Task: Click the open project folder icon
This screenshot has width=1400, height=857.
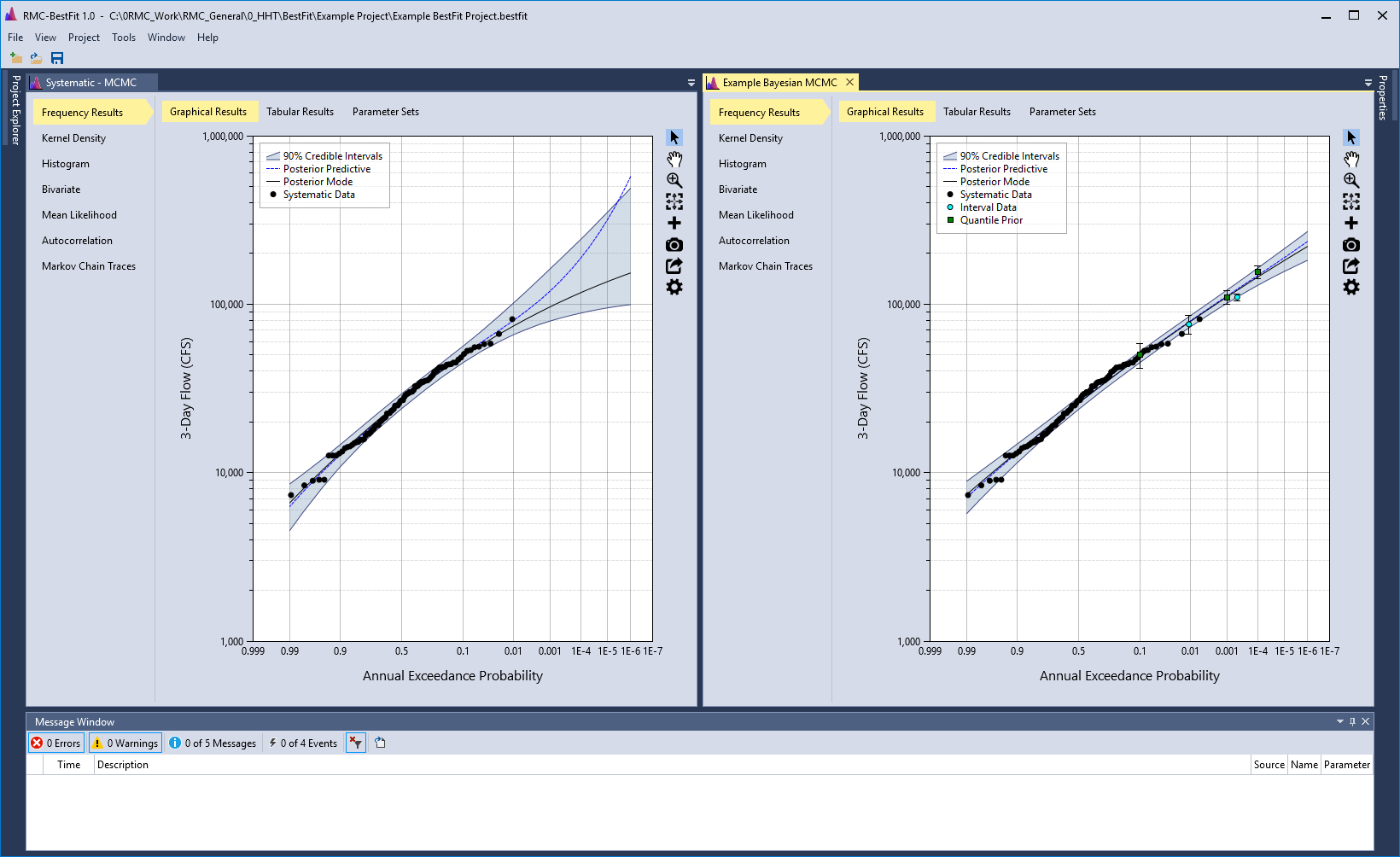Action: pyautogui.click(x=36, y=58)
